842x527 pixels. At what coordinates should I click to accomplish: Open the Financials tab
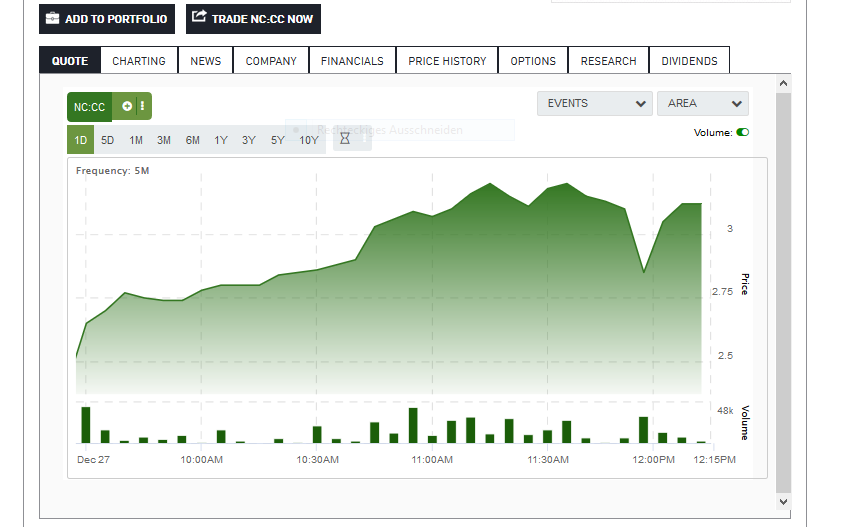(352, 61)
